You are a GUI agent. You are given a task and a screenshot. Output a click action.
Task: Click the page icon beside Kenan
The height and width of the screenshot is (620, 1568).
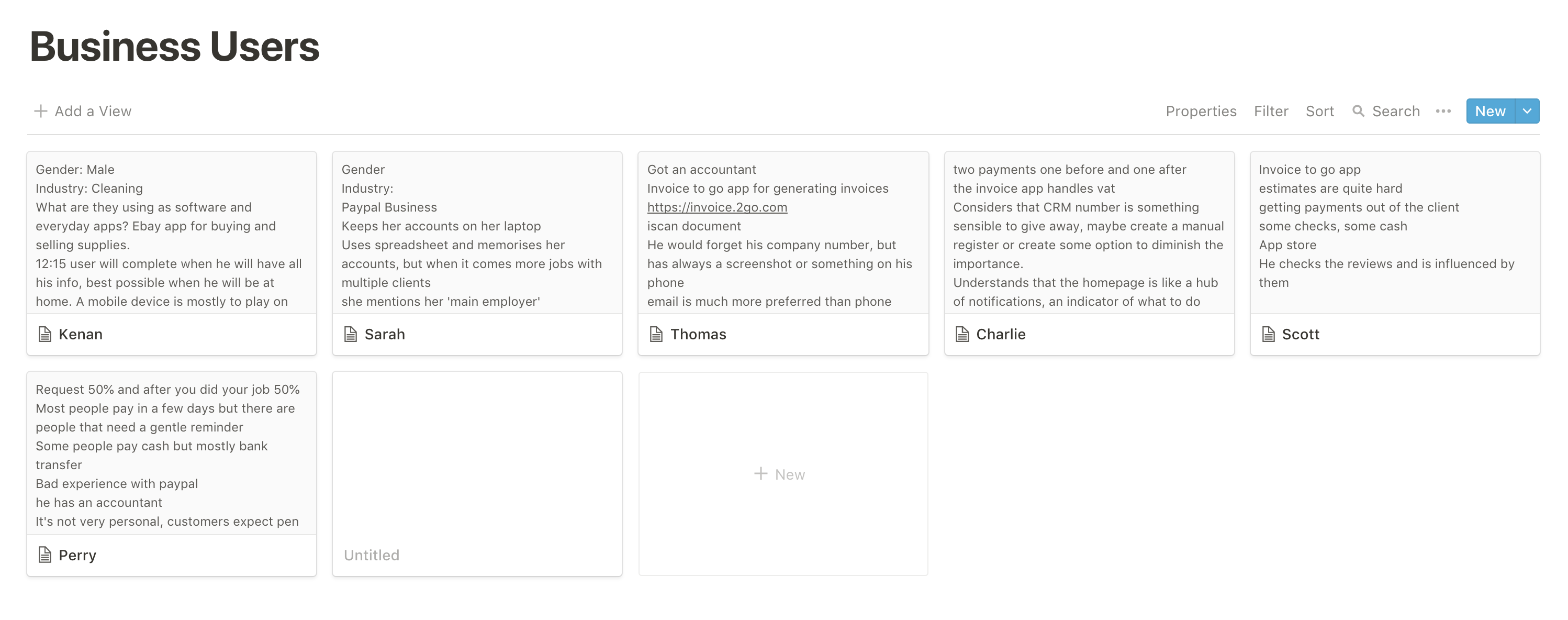(44, 335)
